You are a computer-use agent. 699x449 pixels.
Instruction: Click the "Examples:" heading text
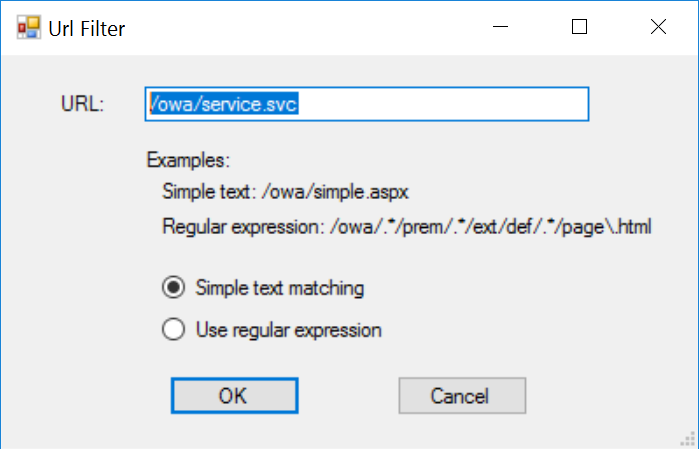click(188, 160)
